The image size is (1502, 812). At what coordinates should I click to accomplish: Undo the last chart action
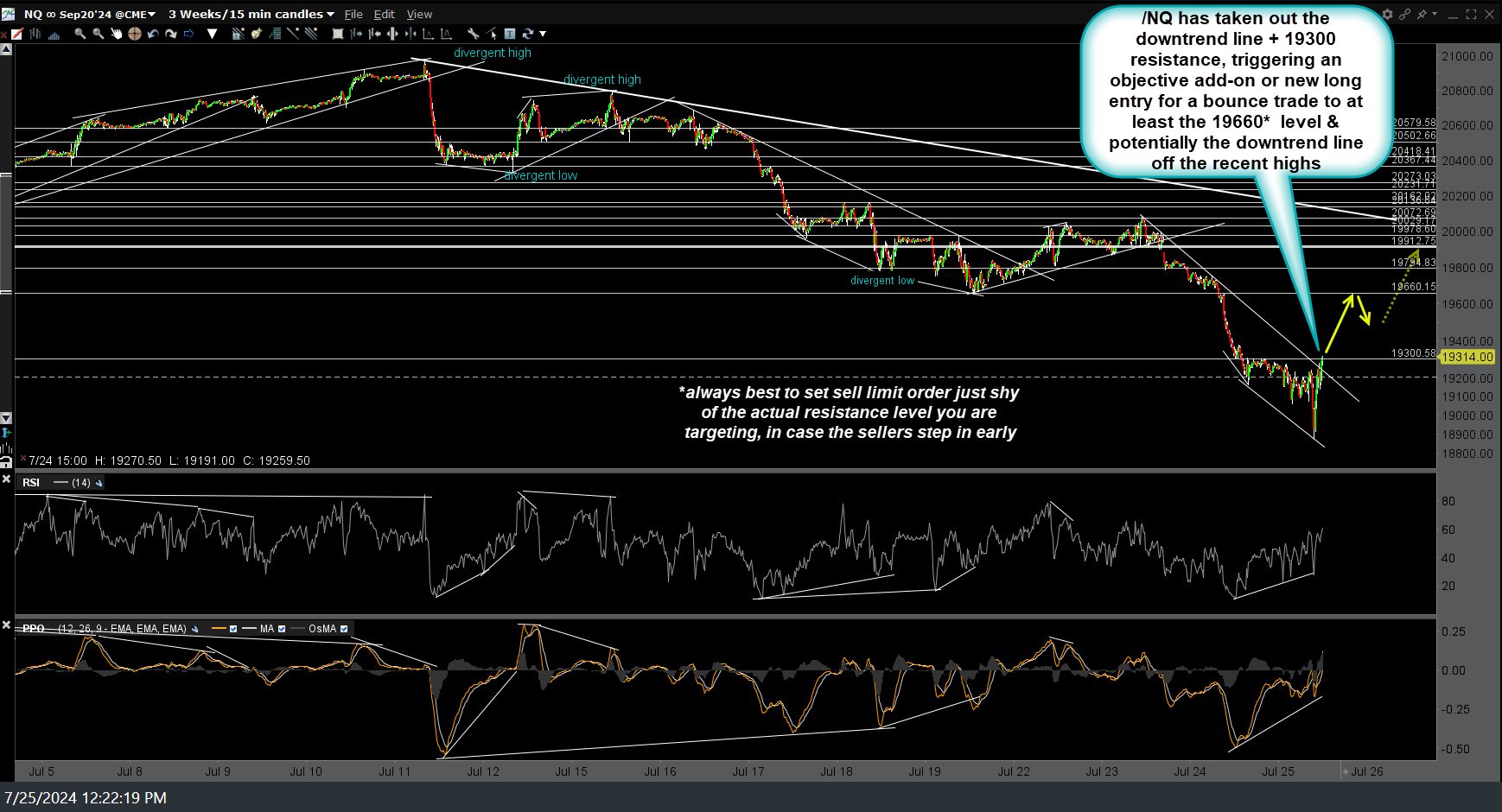153,34
